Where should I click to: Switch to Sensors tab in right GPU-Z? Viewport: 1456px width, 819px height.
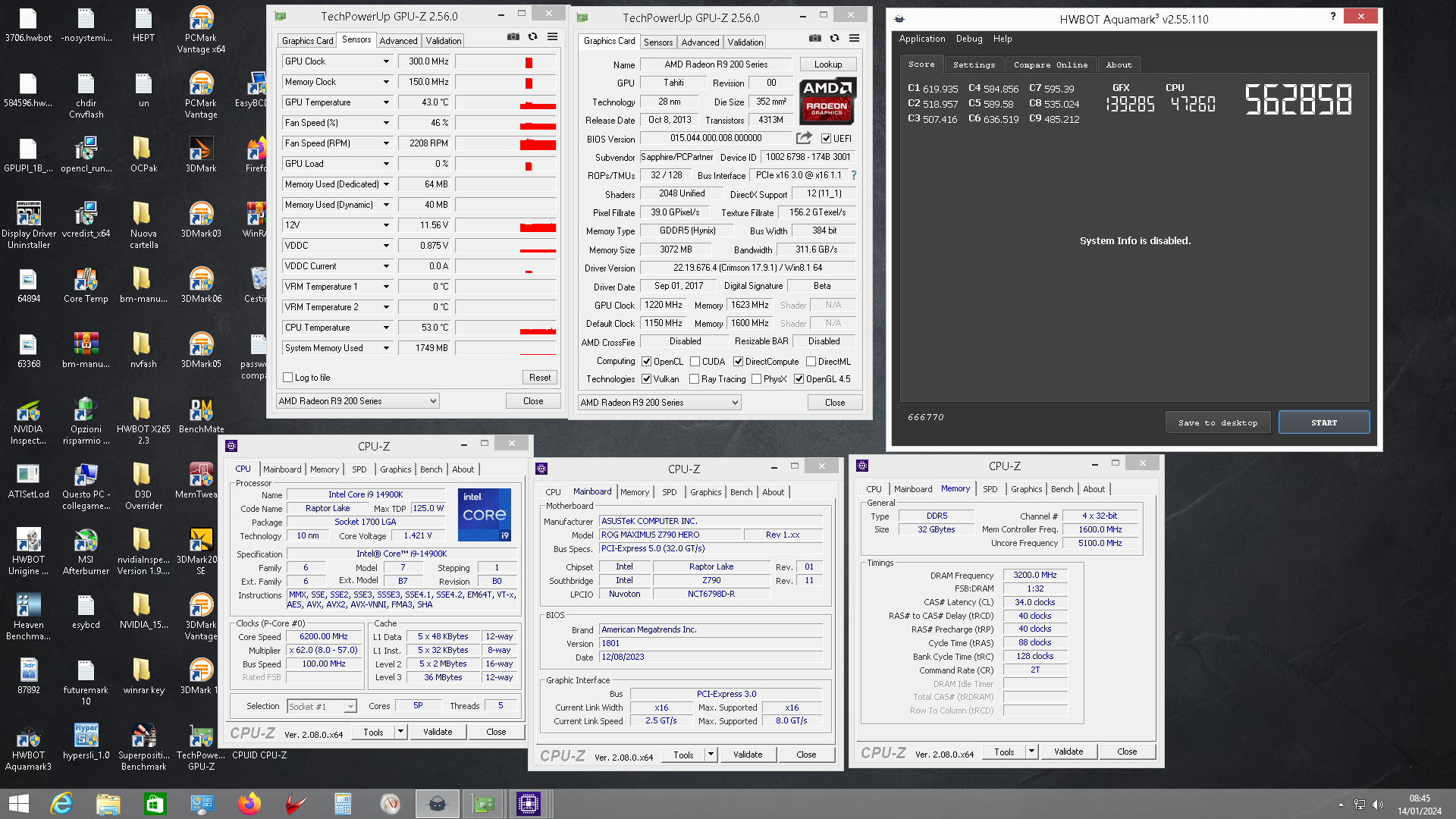click(657, 42)
